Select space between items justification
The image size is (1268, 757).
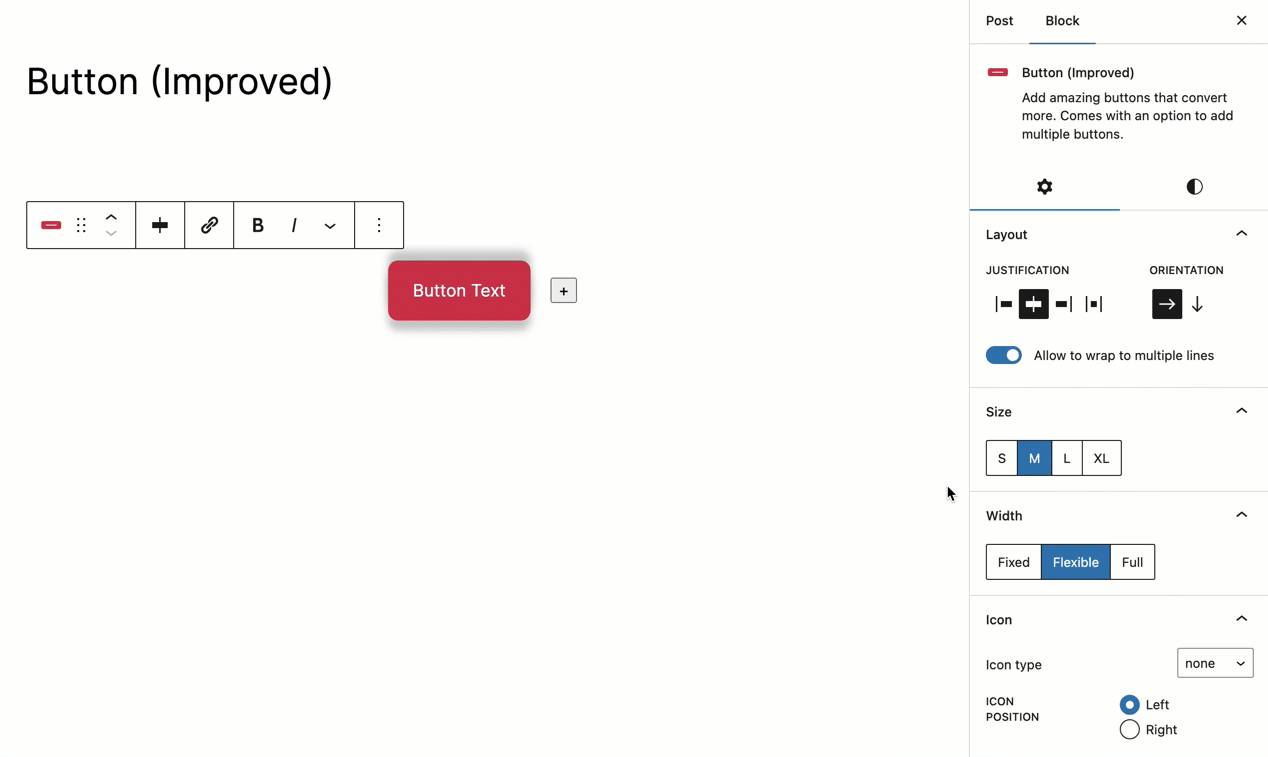pyautogui.click(x=1093, y=304)
